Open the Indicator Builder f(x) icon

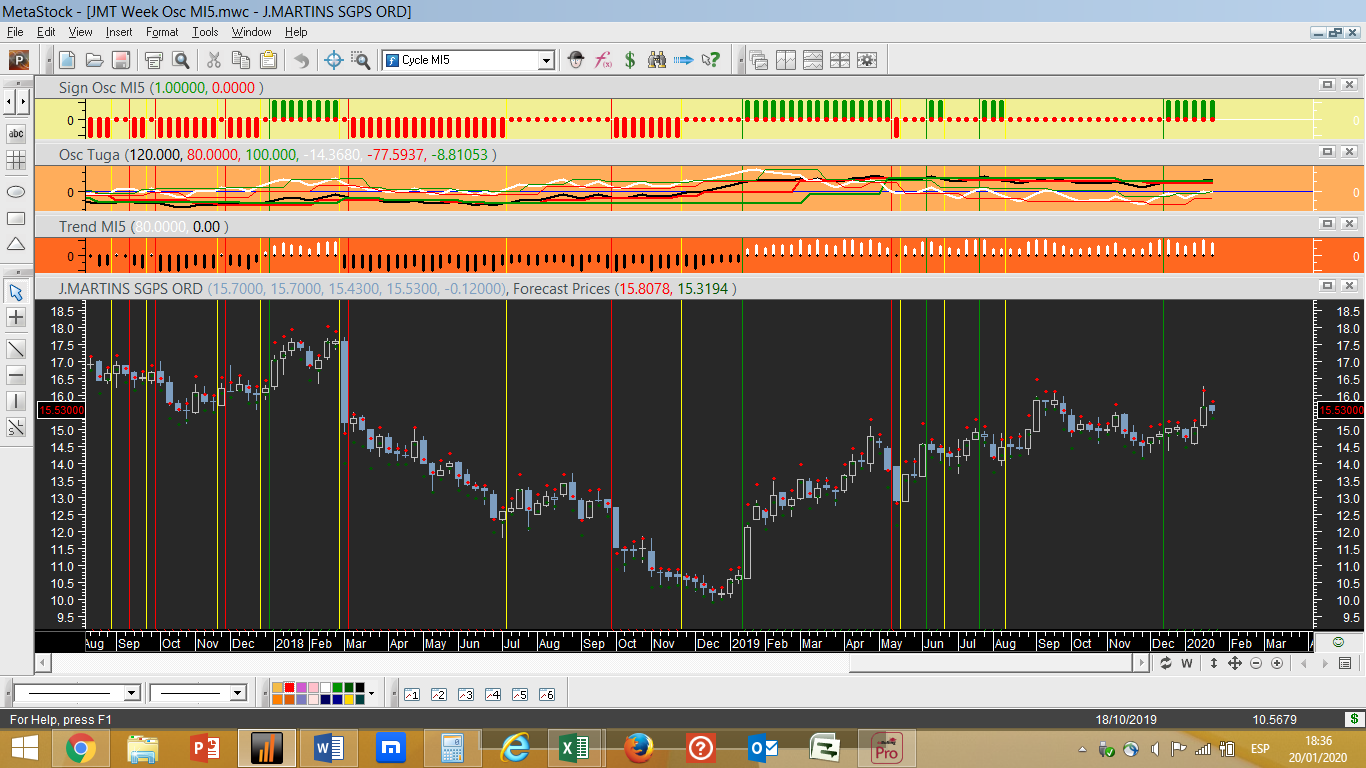coord(603,60)
